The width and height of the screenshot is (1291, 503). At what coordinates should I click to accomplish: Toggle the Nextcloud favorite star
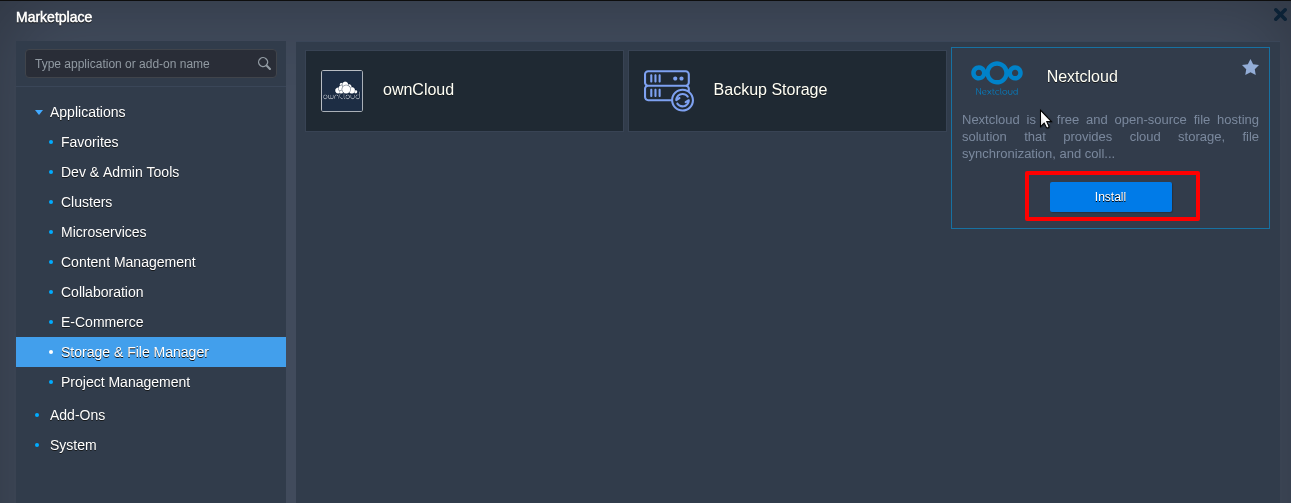[x=1250, y=67]
